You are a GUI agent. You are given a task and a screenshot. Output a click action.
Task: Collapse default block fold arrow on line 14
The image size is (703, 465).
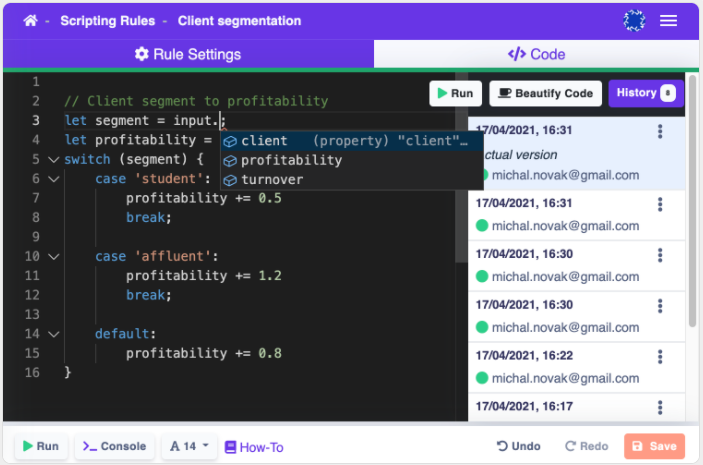pyautogui.click(x=53, y=334)
